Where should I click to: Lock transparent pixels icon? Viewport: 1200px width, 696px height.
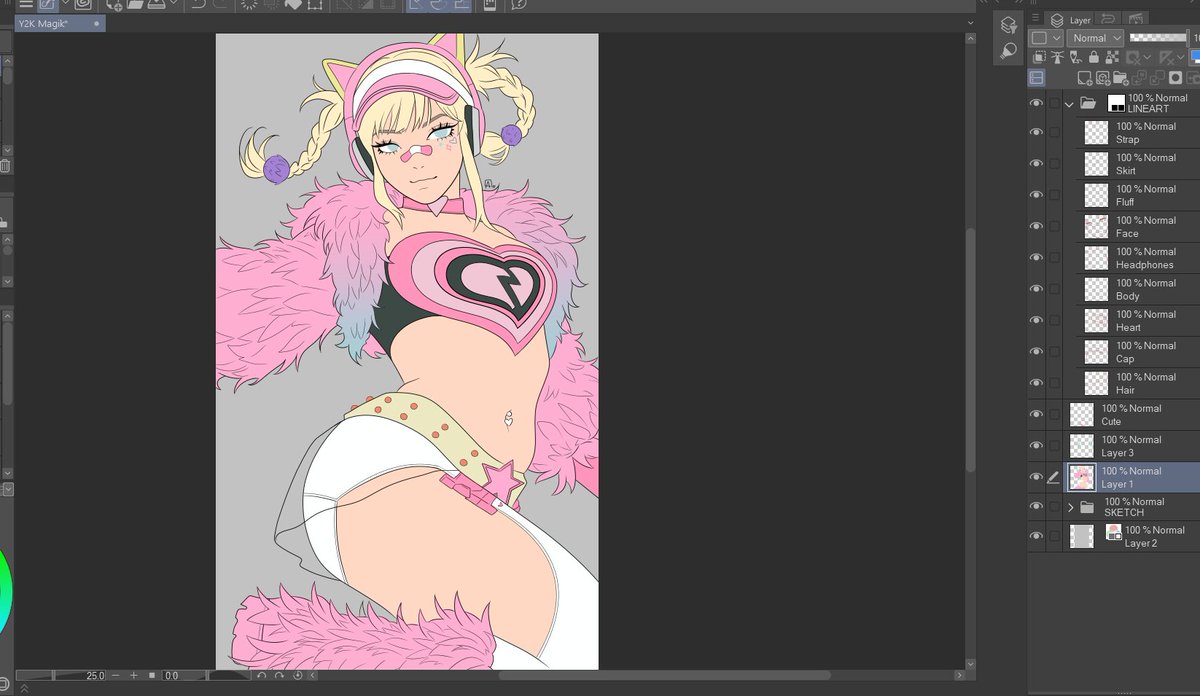tap(1112, 57)
